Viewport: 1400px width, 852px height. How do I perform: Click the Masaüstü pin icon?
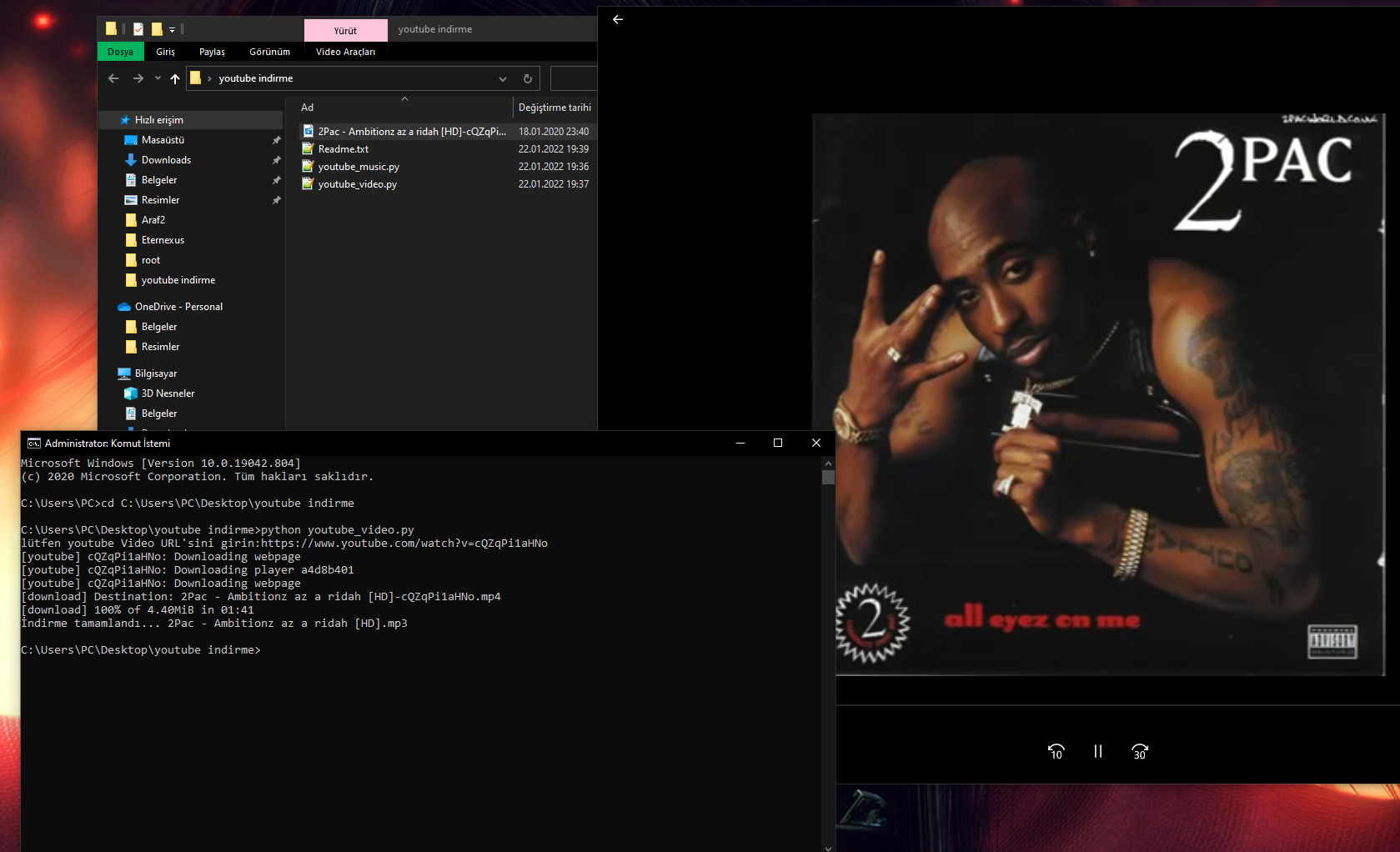pos(276,140)
